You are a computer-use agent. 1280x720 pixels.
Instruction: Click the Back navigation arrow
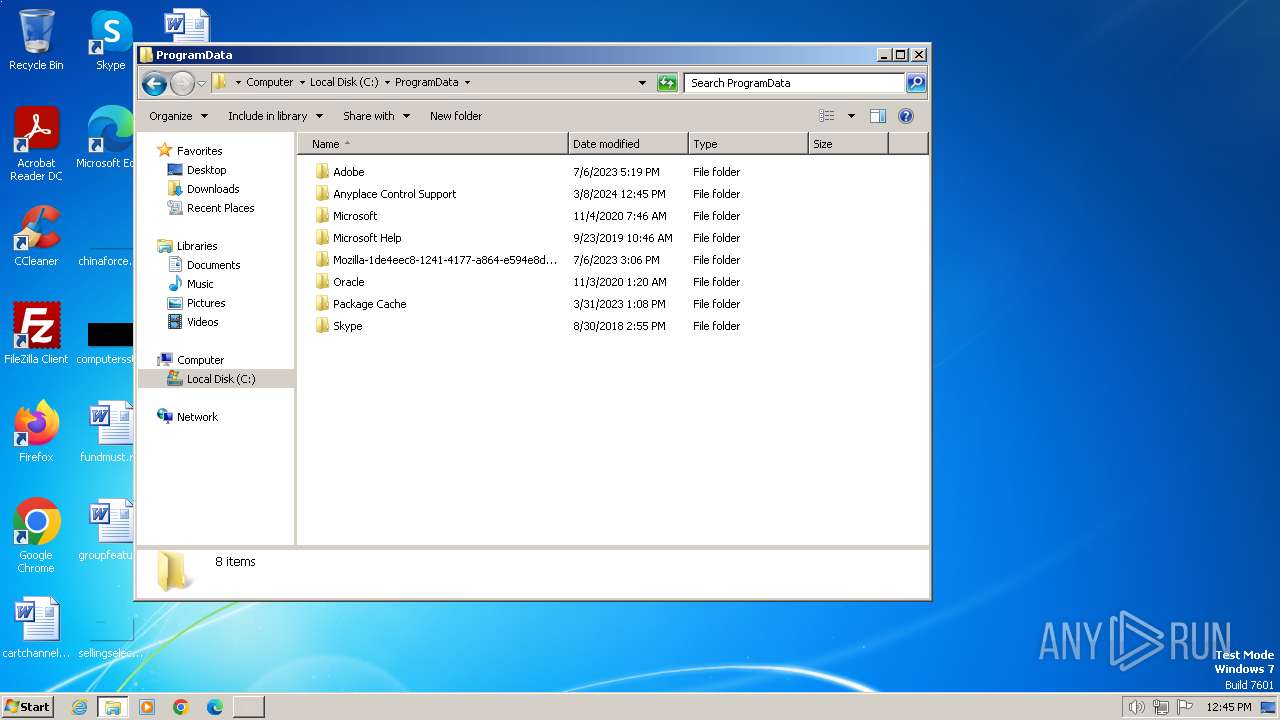click(x=154, y=83)
